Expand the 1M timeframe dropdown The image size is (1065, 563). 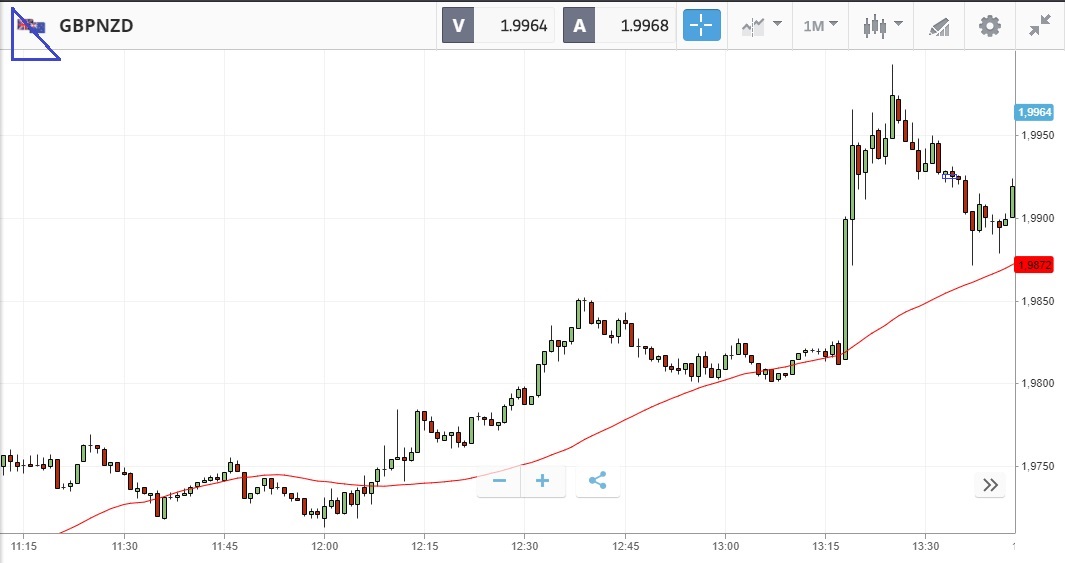(x=820, y=25)
